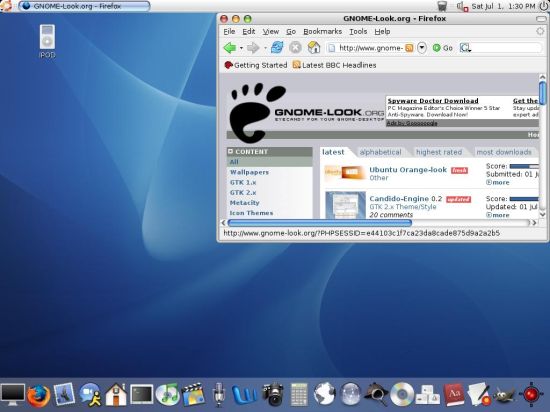Switch to the alphabetical tab
This screenshot has height=412, width=550.
pyautogui.click(x=380, y=152)
